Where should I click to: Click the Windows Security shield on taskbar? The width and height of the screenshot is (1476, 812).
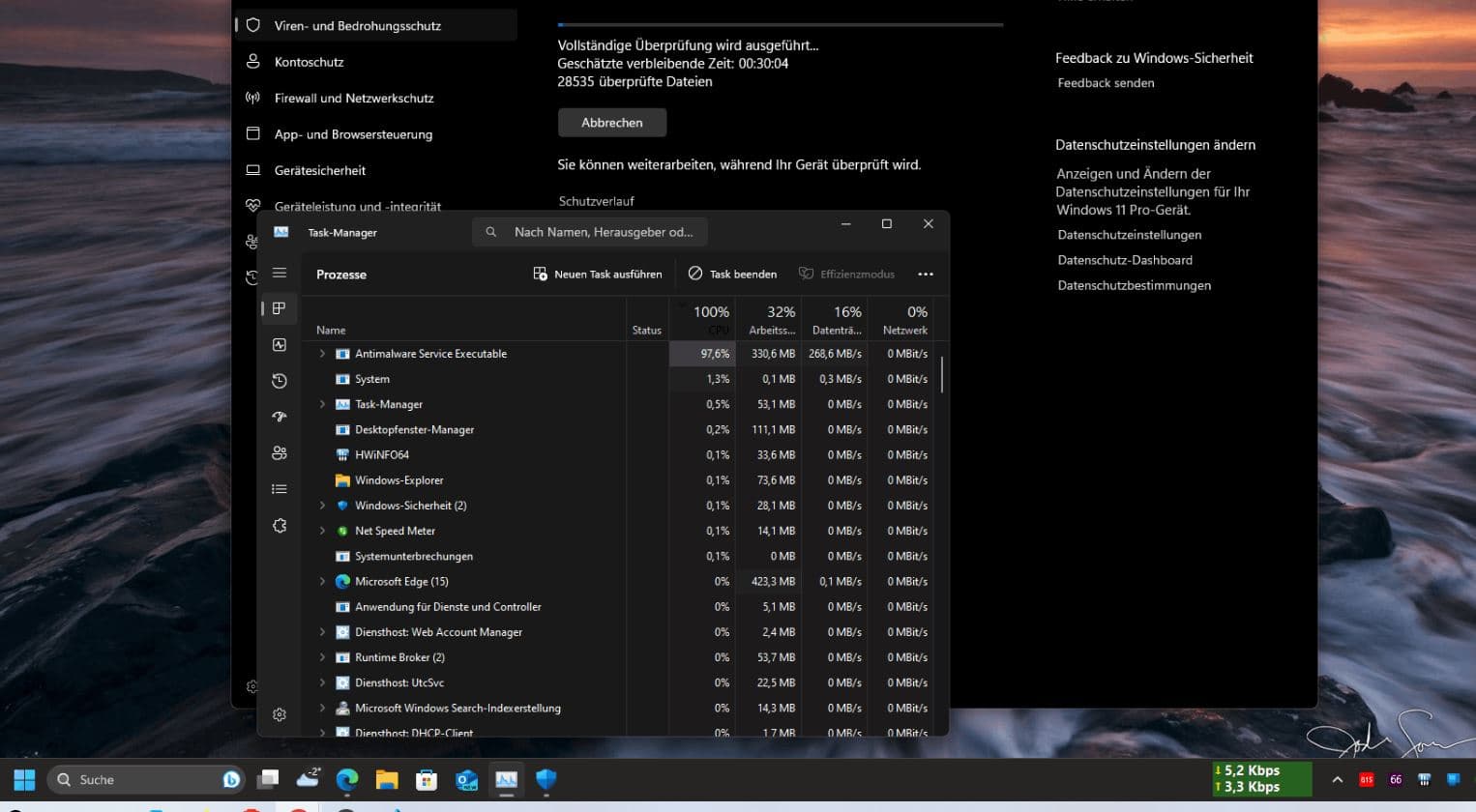point(546,780)
